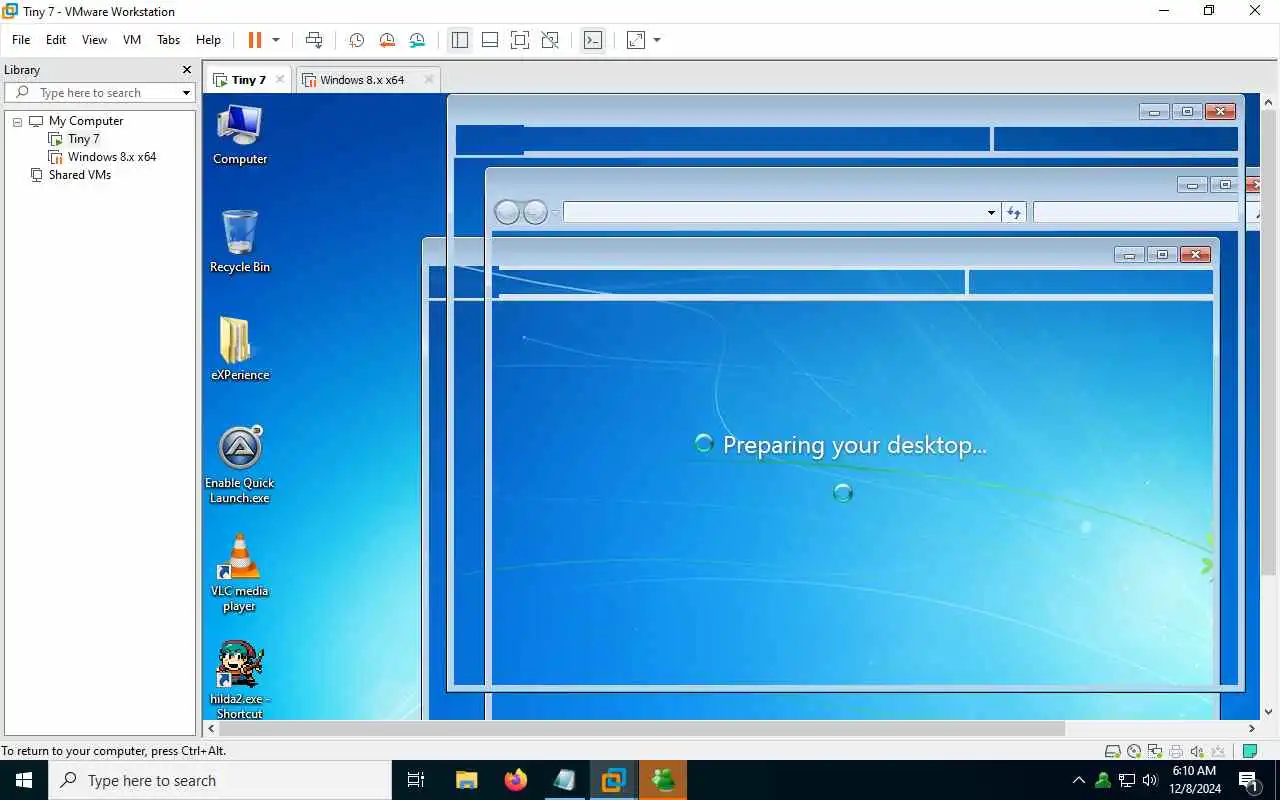Image resolution: width=1280 pixels, height=800 pixels.
Task: Select the eXPerience folder icon
Action: [x=240, y=349]
